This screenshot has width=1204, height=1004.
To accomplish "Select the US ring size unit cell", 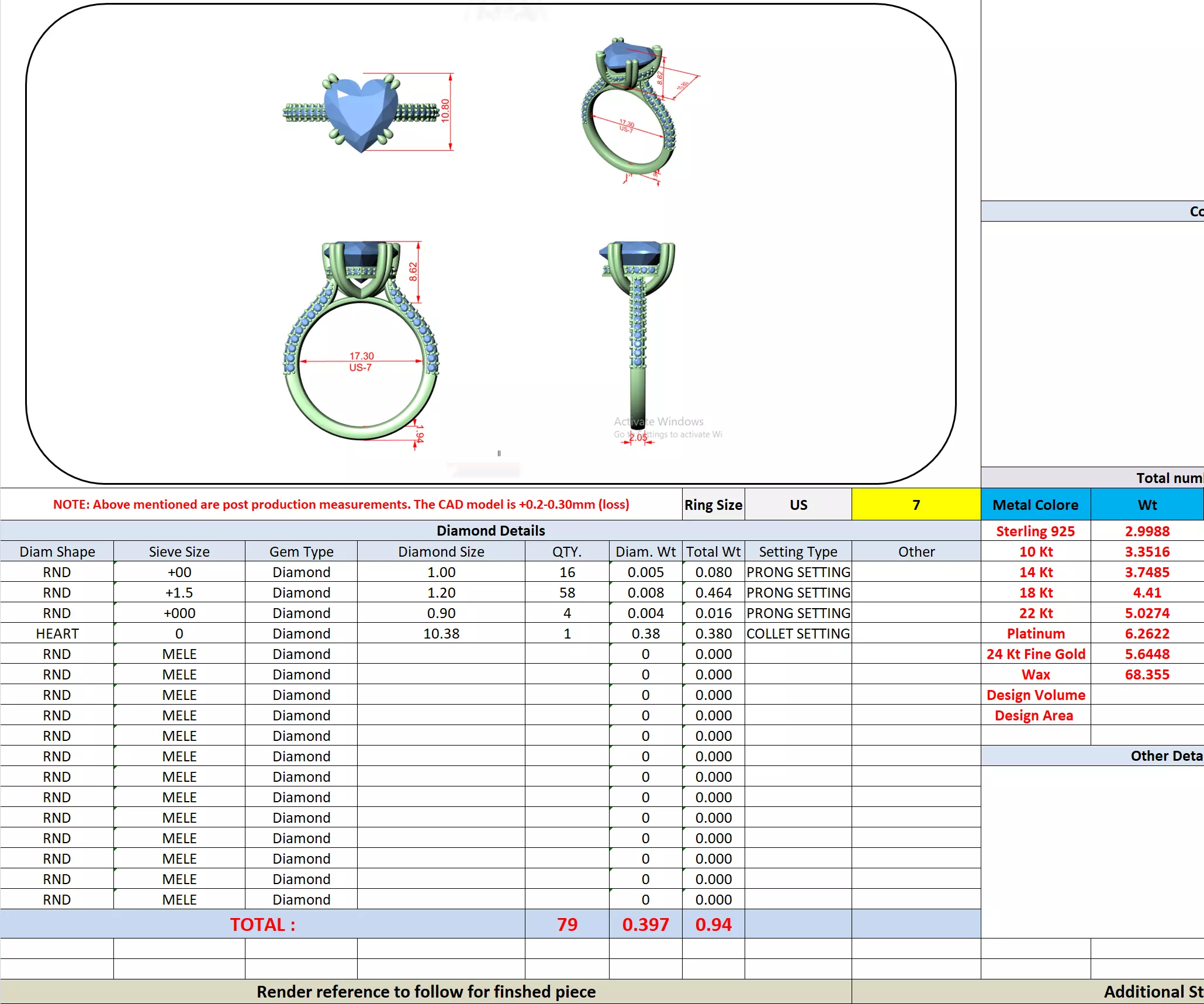I will coord(798,505).
